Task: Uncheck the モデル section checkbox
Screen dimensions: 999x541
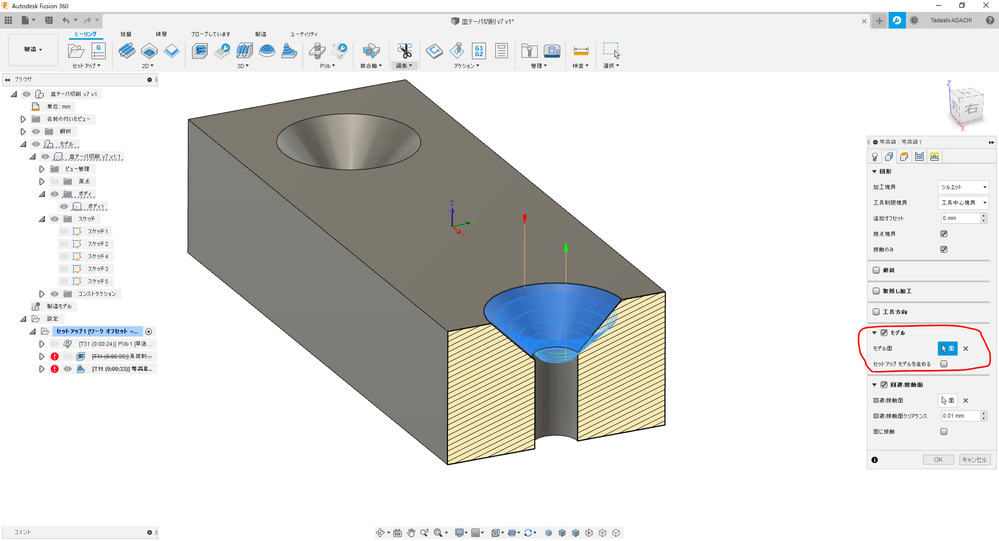Action: 884,333
